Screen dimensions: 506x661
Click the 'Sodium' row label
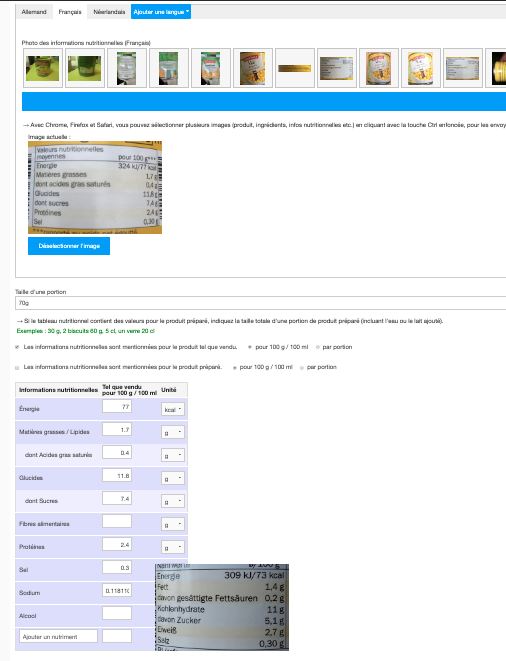click(x=30, y=593)
